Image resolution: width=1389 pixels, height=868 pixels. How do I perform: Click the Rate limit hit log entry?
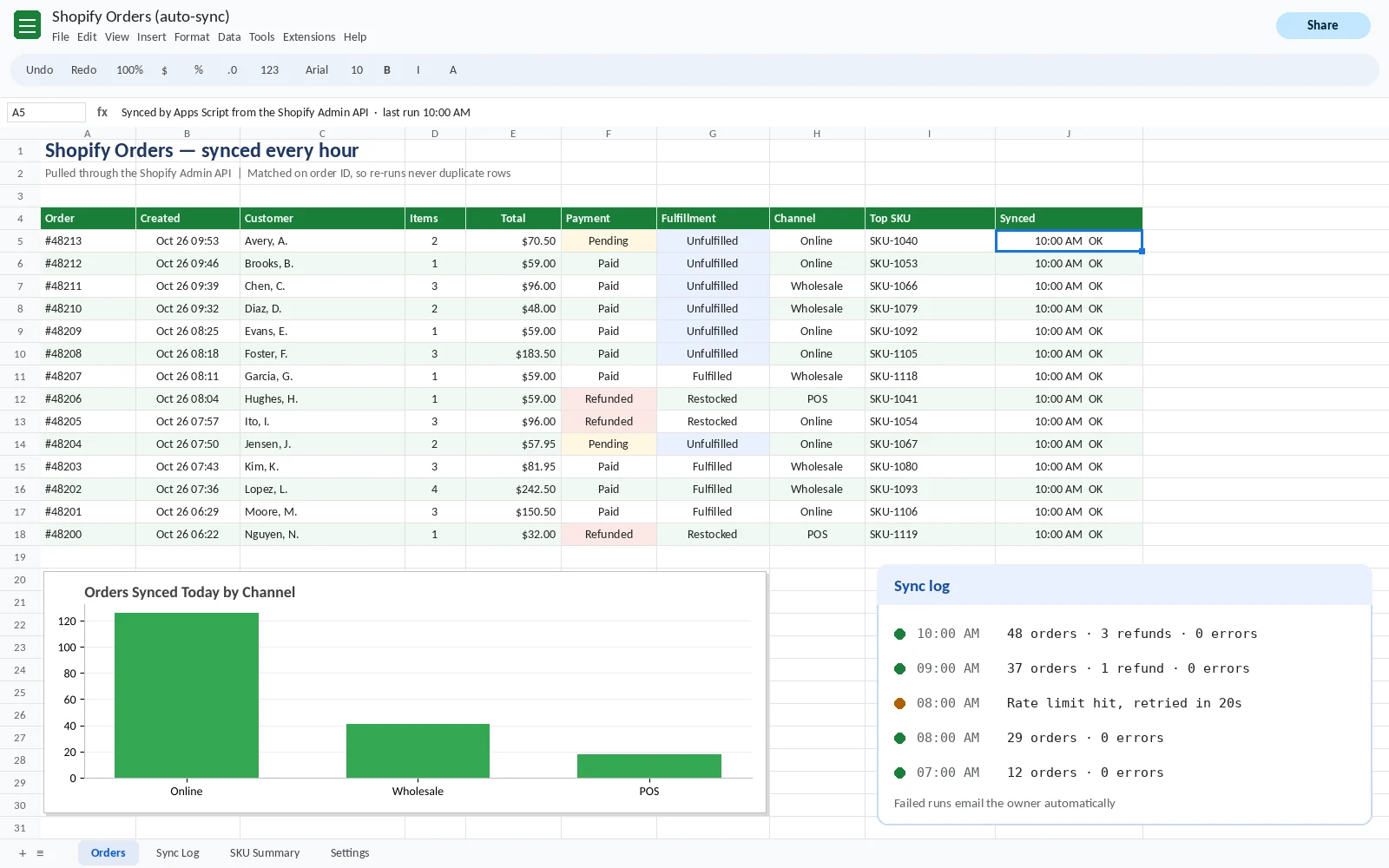coord(1068,703)
